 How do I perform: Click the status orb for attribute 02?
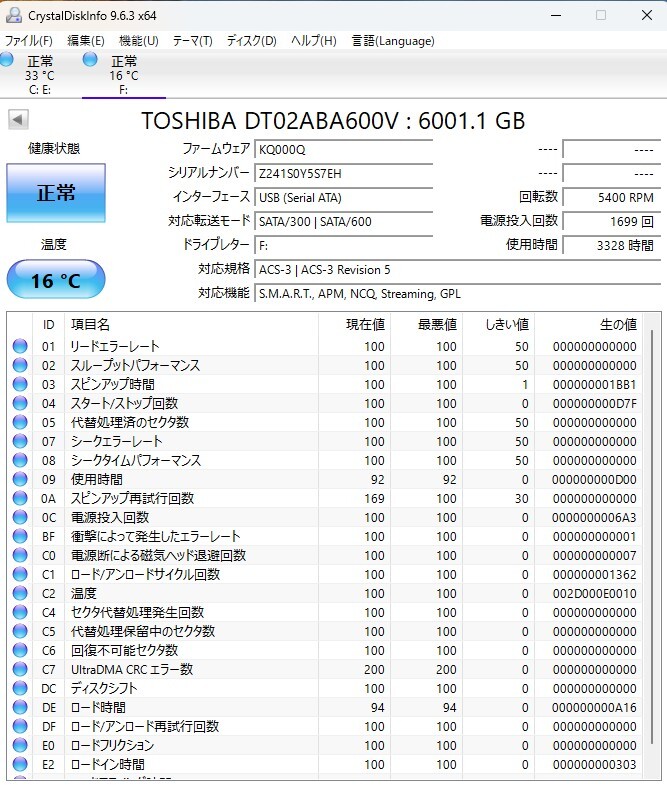(20, 365)
